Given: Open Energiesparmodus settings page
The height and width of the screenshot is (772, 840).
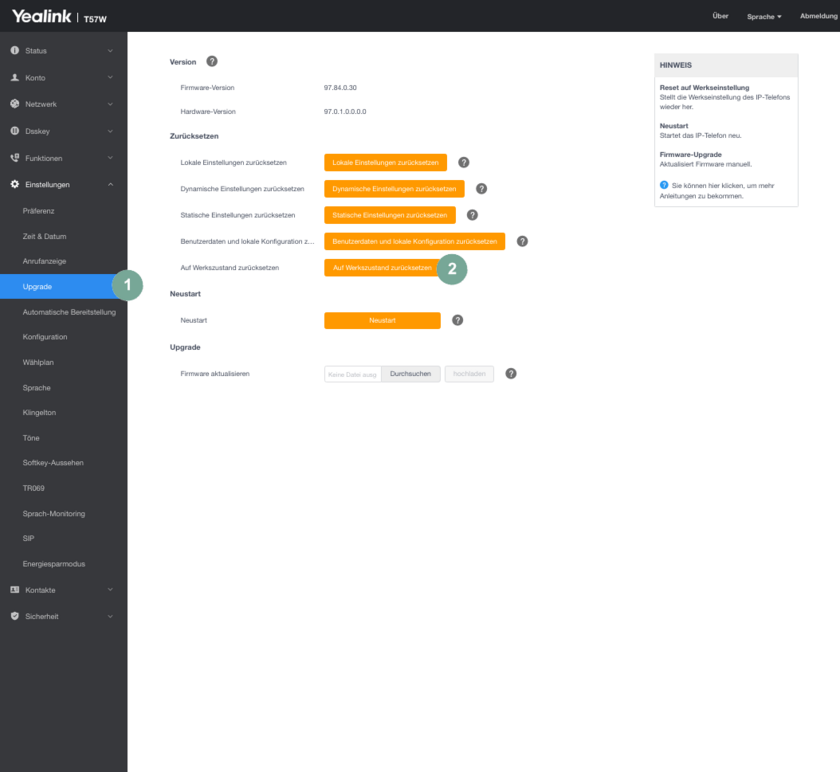Looking at the screenshot, I should [54, 564].
